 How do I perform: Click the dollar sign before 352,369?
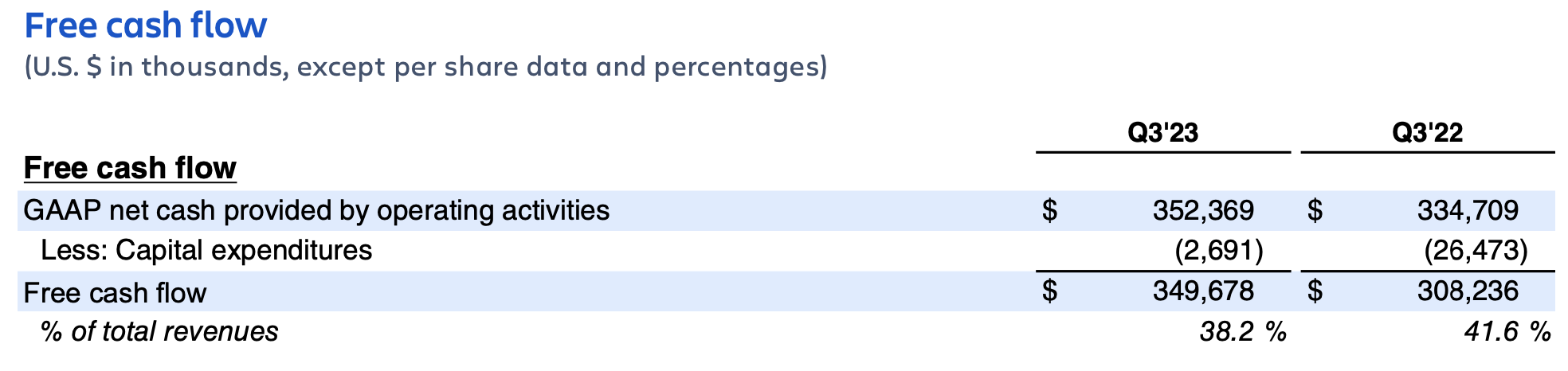click(1050, 210)
